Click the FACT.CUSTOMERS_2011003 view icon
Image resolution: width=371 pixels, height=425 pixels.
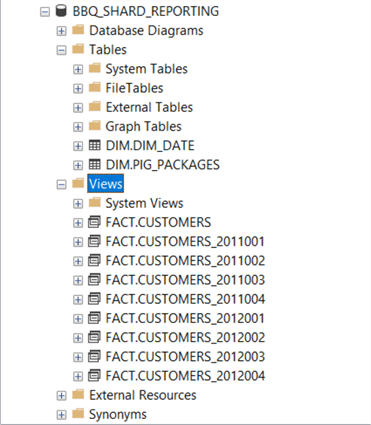point(94,280)
